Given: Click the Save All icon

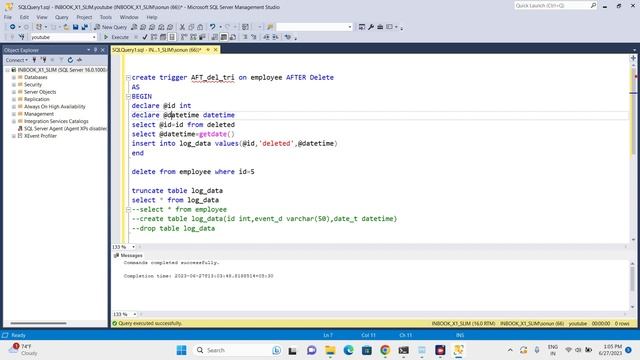Looking at the screenshot, I should pos(84,27).
